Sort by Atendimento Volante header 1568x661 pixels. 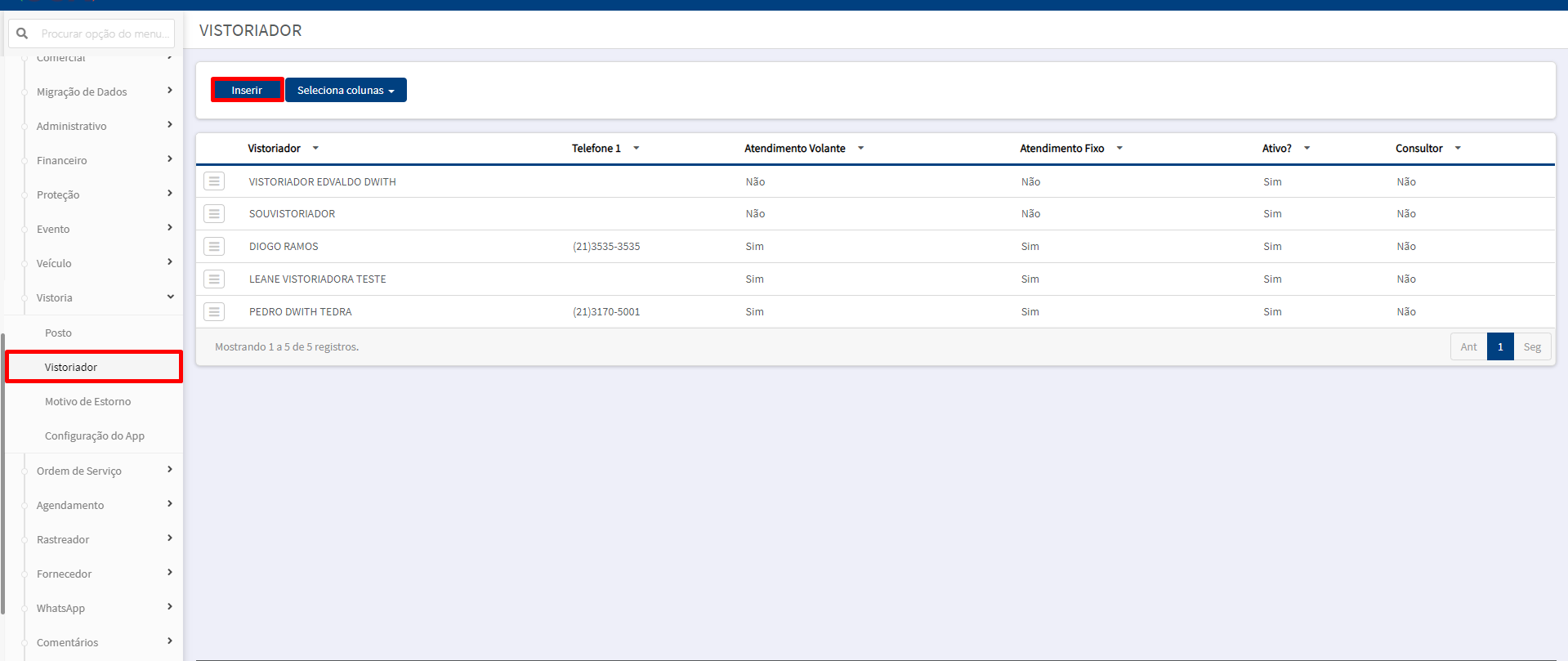(795, 148)
